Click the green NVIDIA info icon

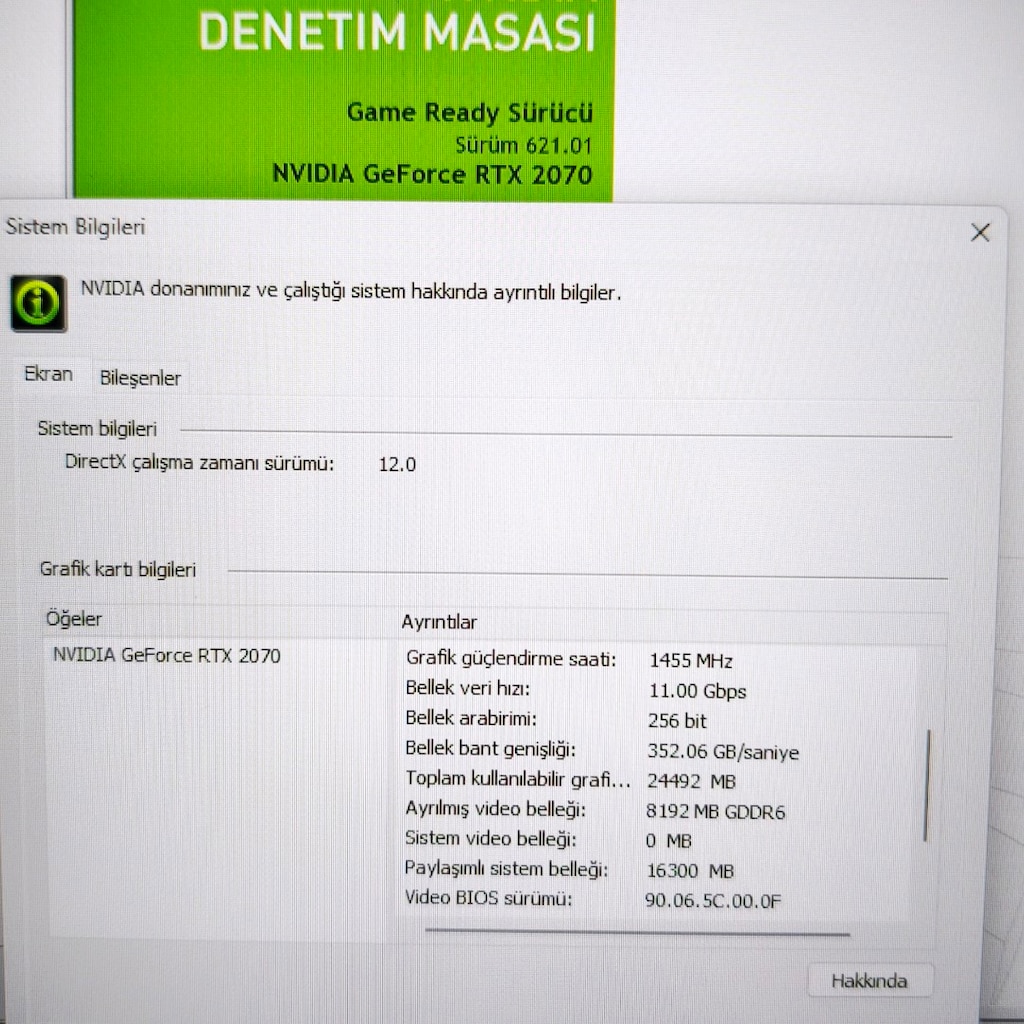point(39,303)
